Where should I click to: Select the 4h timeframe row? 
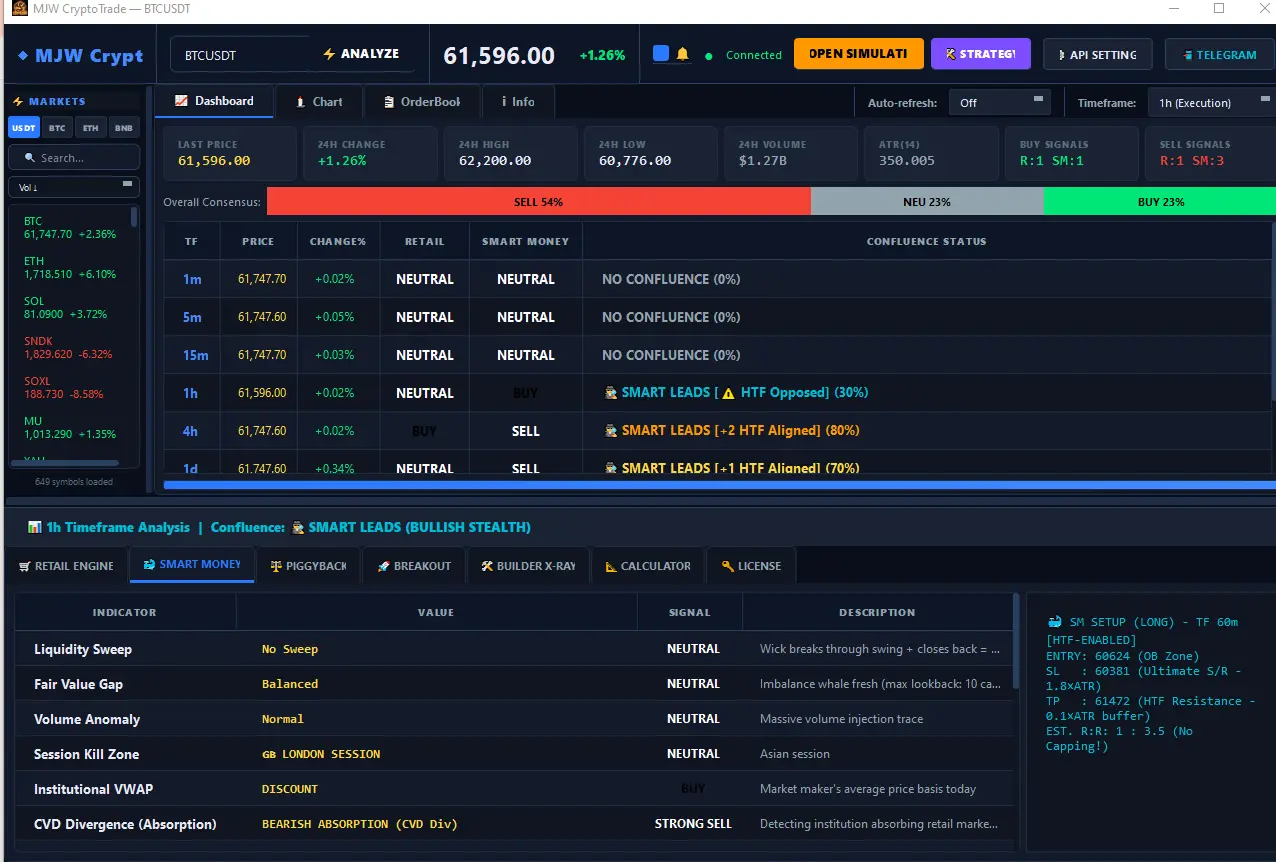pos(718,431)
